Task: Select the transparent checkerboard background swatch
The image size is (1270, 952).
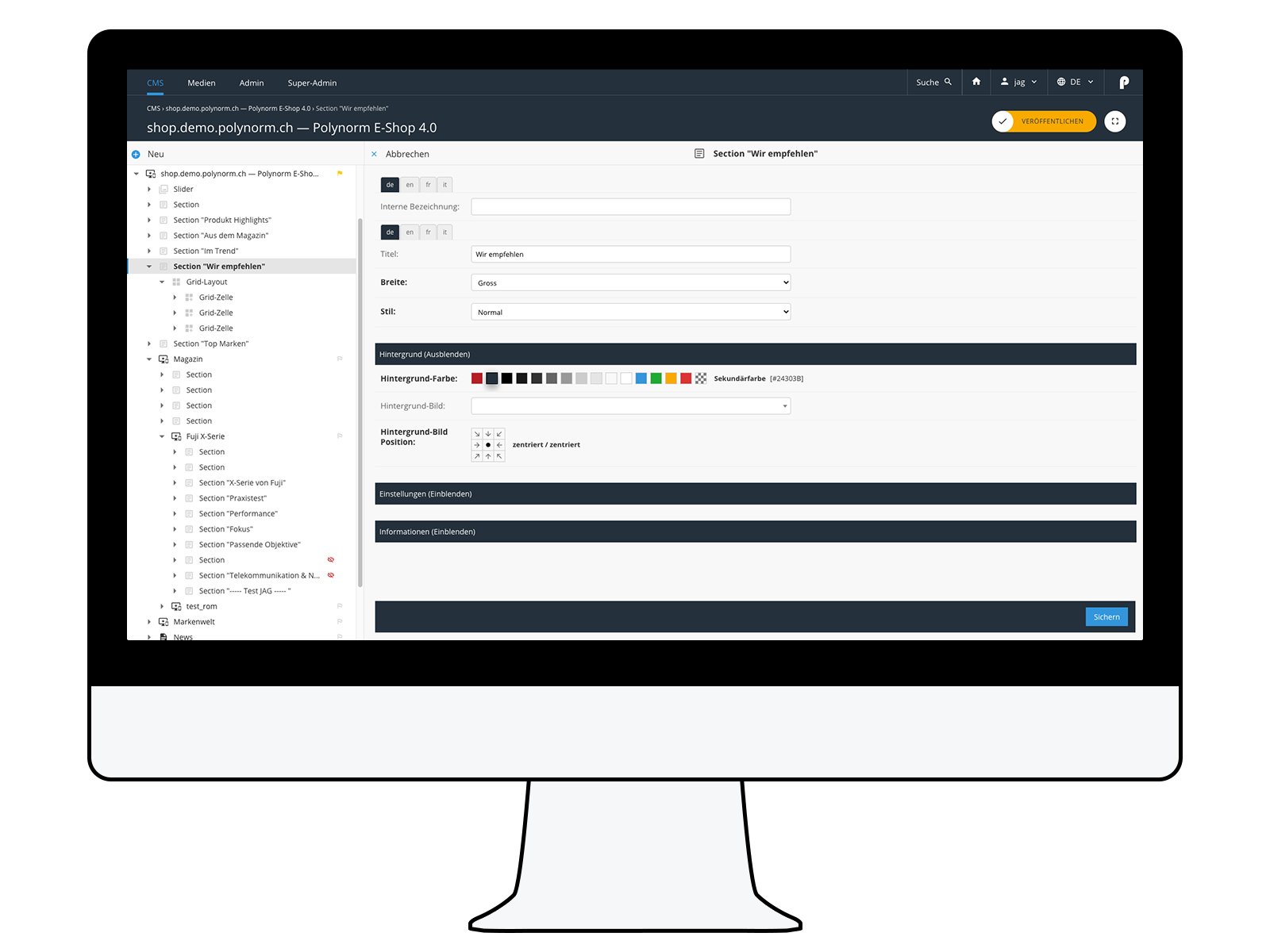Action: click(x=701, y=378)
